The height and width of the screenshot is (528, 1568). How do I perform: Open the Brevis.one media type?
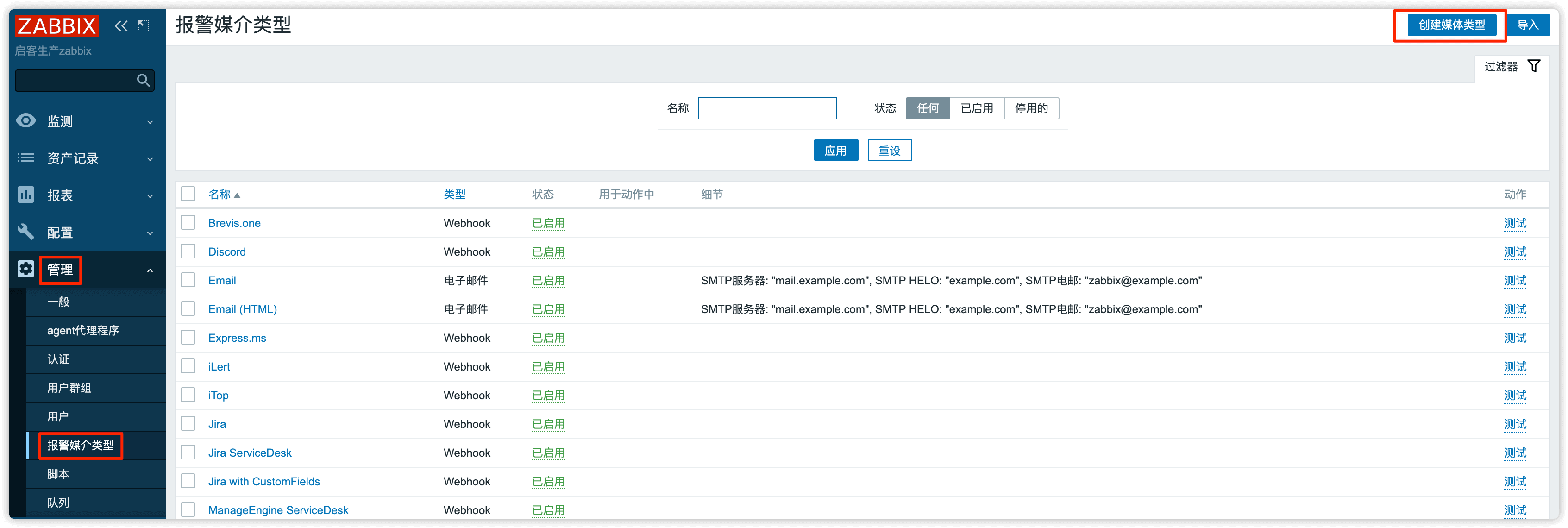coord(234,223)
